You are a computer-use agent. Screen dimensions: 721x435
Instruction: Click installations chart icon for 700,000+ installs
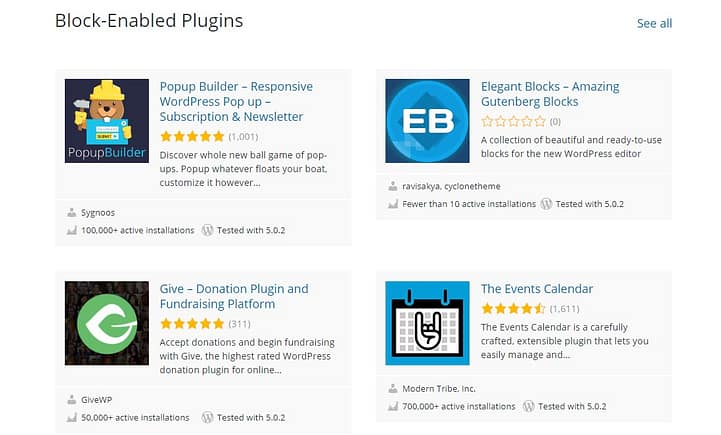click(393, 406)
